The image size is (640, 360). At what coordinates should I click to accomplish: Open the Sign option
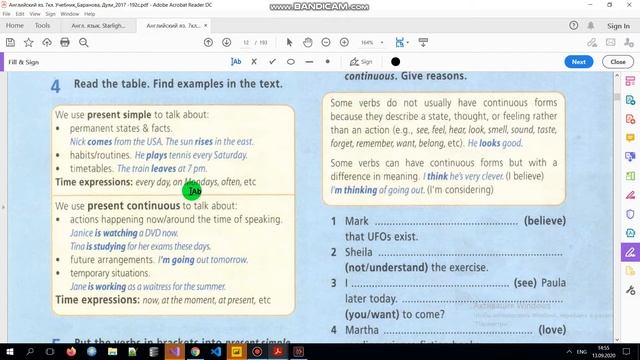(x=361, y=62)
